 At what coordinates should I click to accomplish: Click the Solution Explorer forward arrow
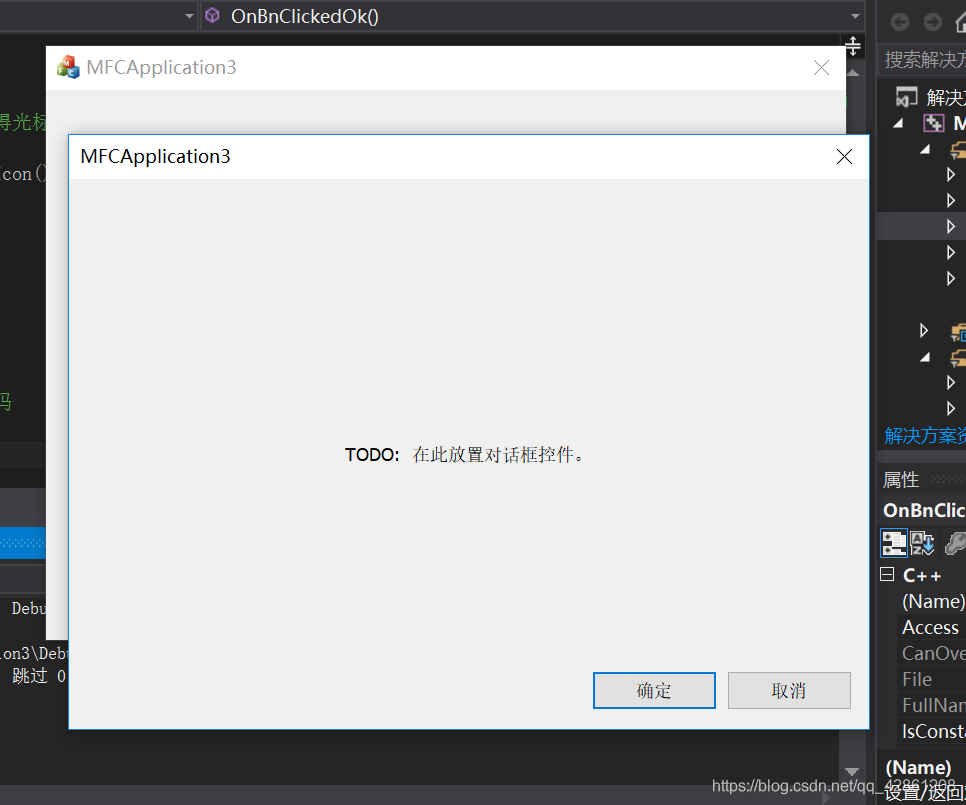click(933, 22)
